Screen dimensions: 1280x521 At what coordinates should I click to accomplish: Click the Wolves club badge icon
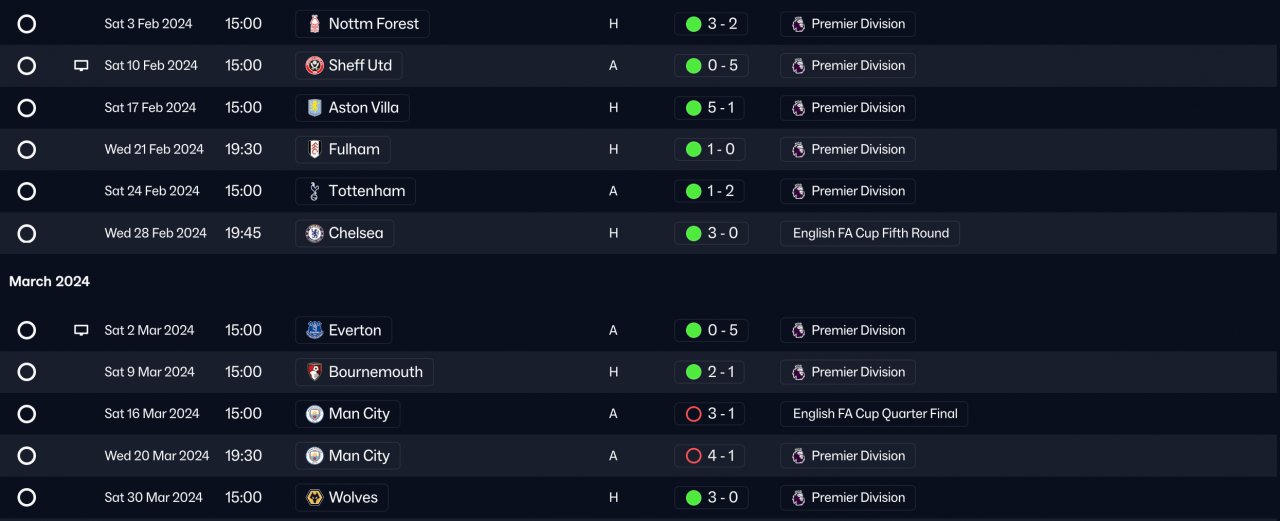click(315, 497)
